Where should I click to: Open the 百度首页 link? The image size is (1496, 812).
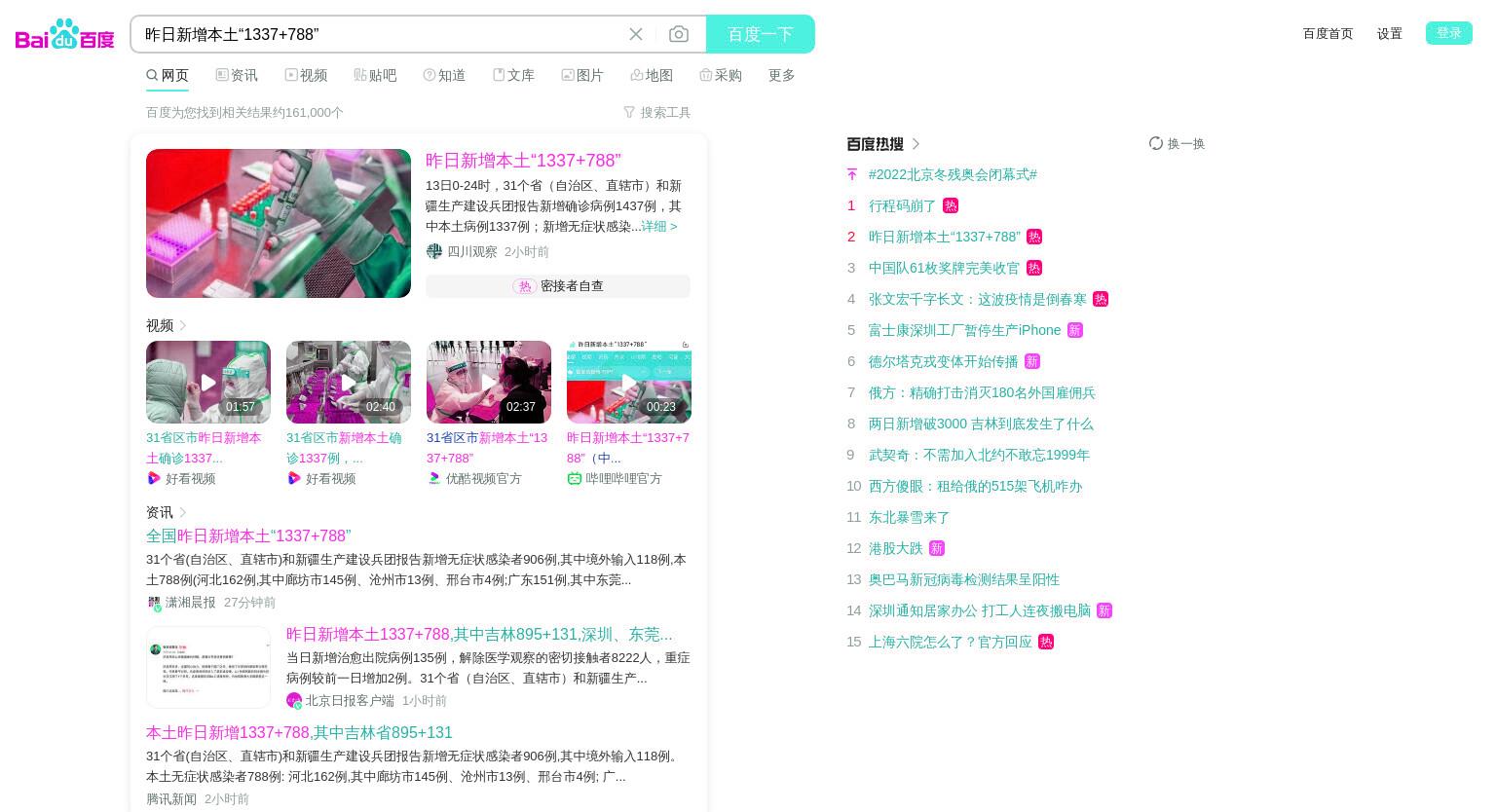click(1328, 33)
